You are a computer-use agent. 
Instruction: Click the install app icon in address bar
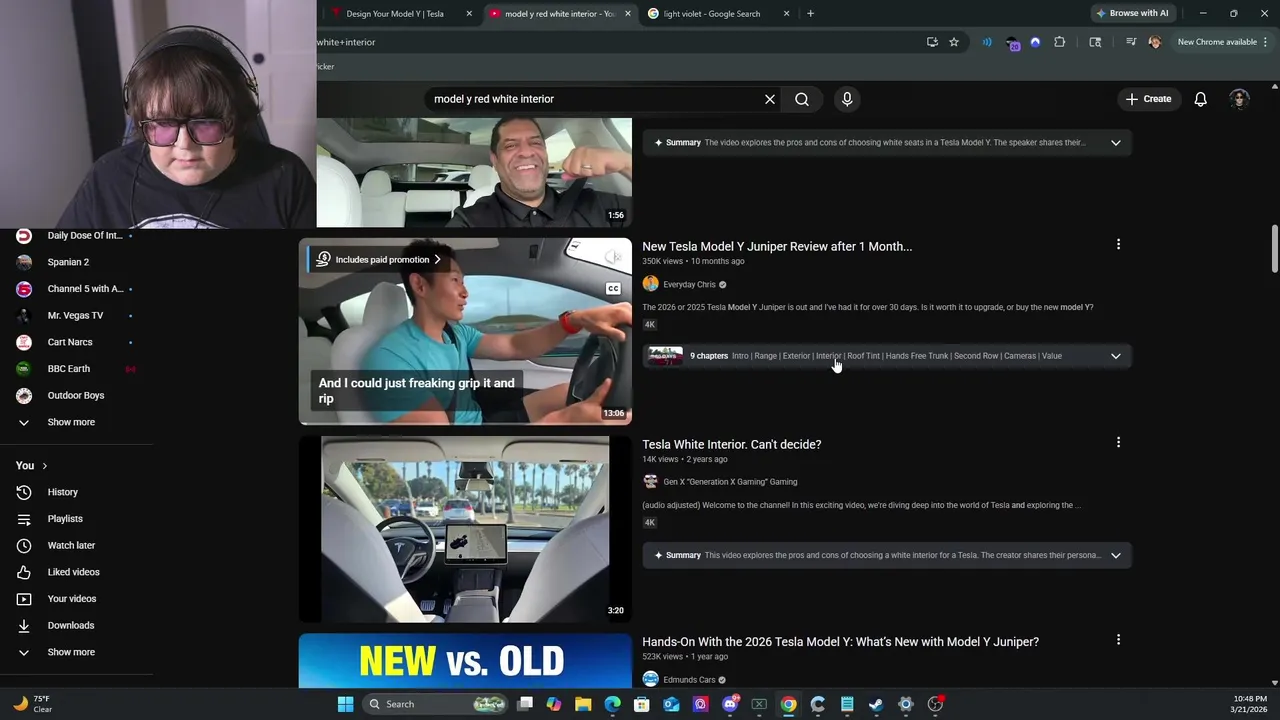932,42
